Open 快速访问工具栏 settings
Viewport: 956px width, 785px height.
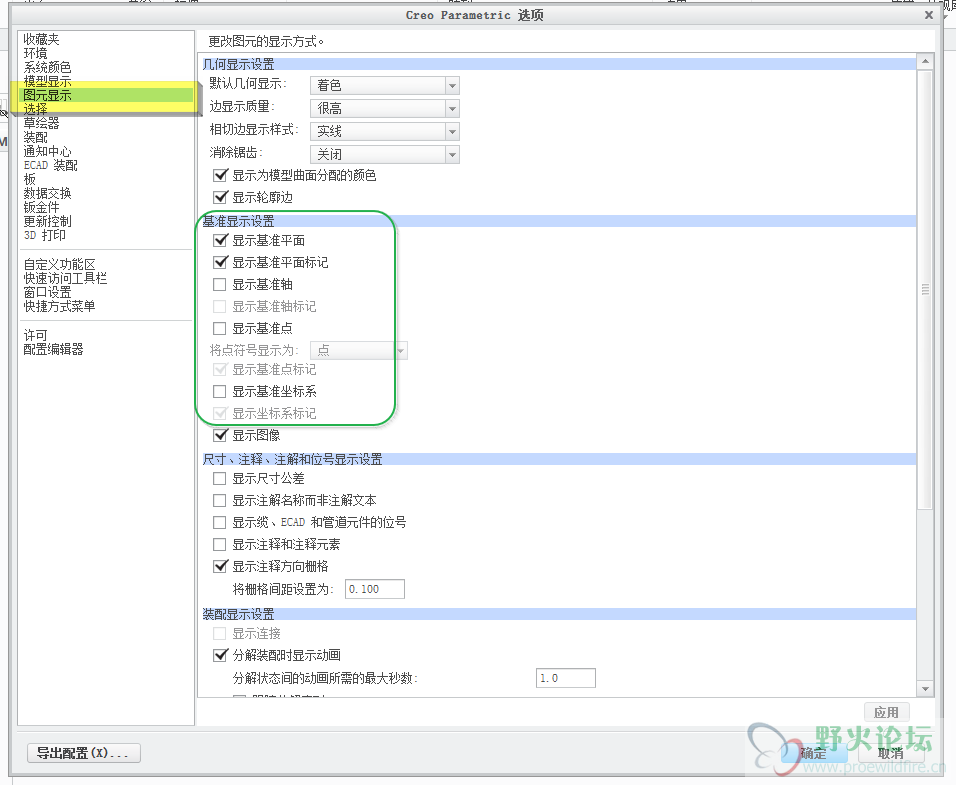pos(65,279)
